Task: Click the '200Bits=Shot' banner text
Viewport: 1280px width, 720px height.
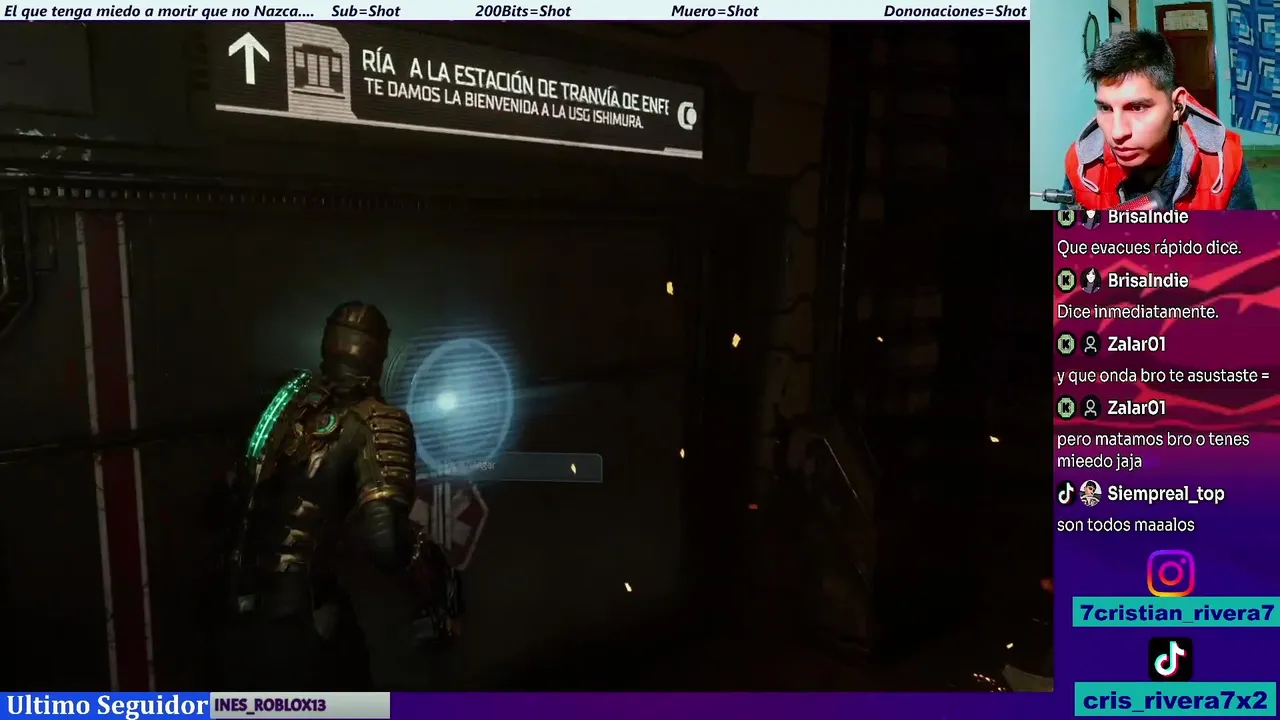Action: point(523,11)
